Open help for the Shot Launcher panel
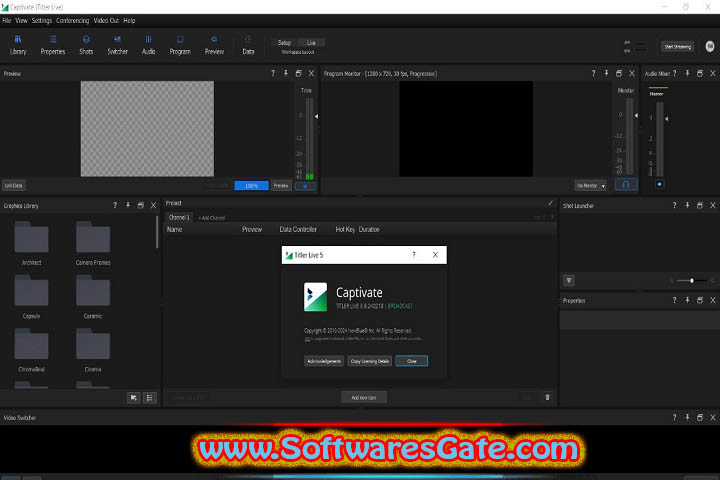 [675, 205]
